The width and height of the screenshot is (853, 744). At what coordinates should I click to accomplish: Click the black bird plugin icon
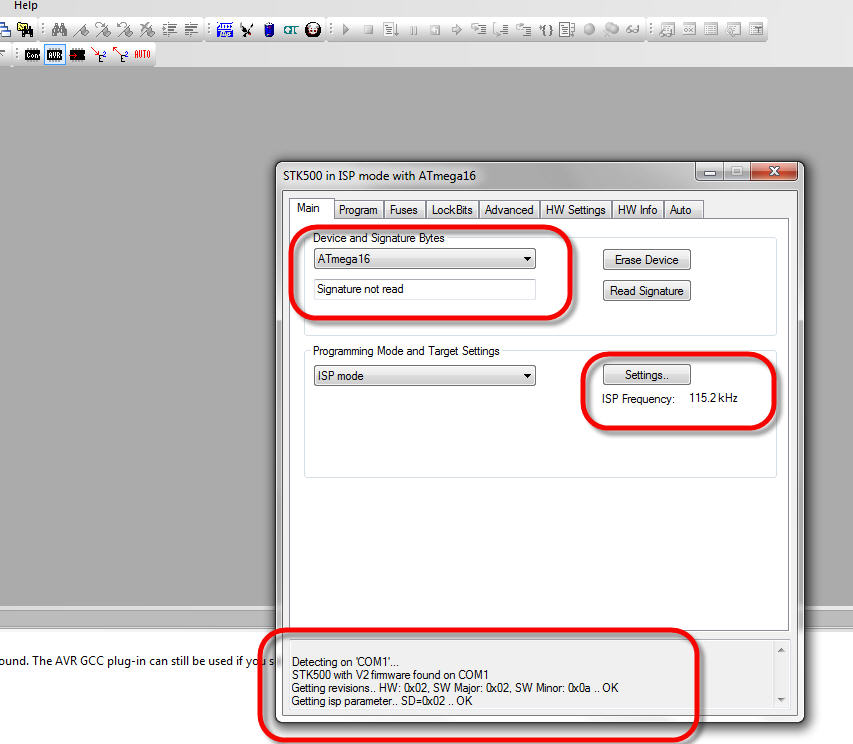click(247, 29)
